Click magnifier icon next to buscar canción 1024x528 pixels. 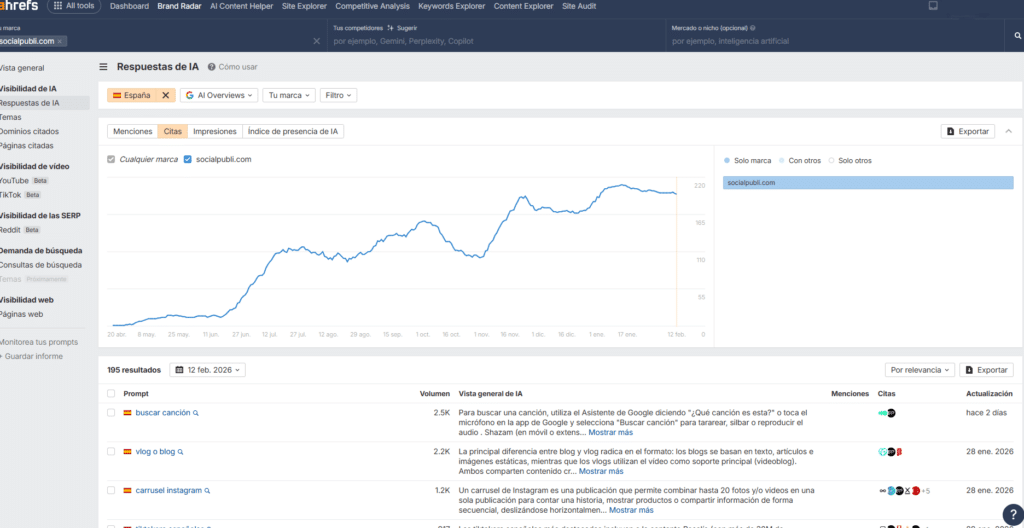pyautogui.click(x=196, y=413)
